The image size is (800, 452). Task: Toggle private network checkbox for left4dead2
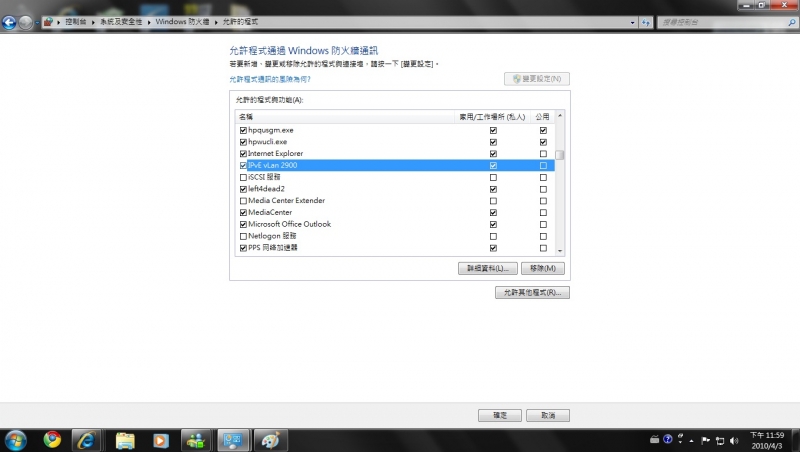point(493,189)
